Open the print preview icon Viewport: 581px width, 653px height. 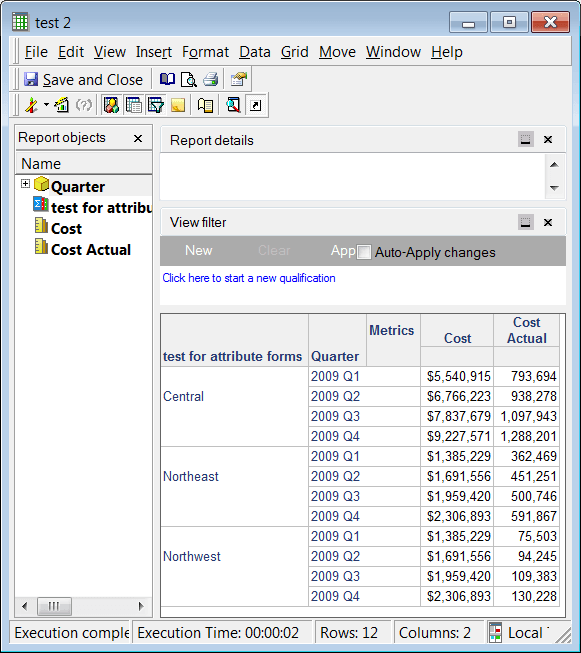pyautogui.click(x=189, y=79)
